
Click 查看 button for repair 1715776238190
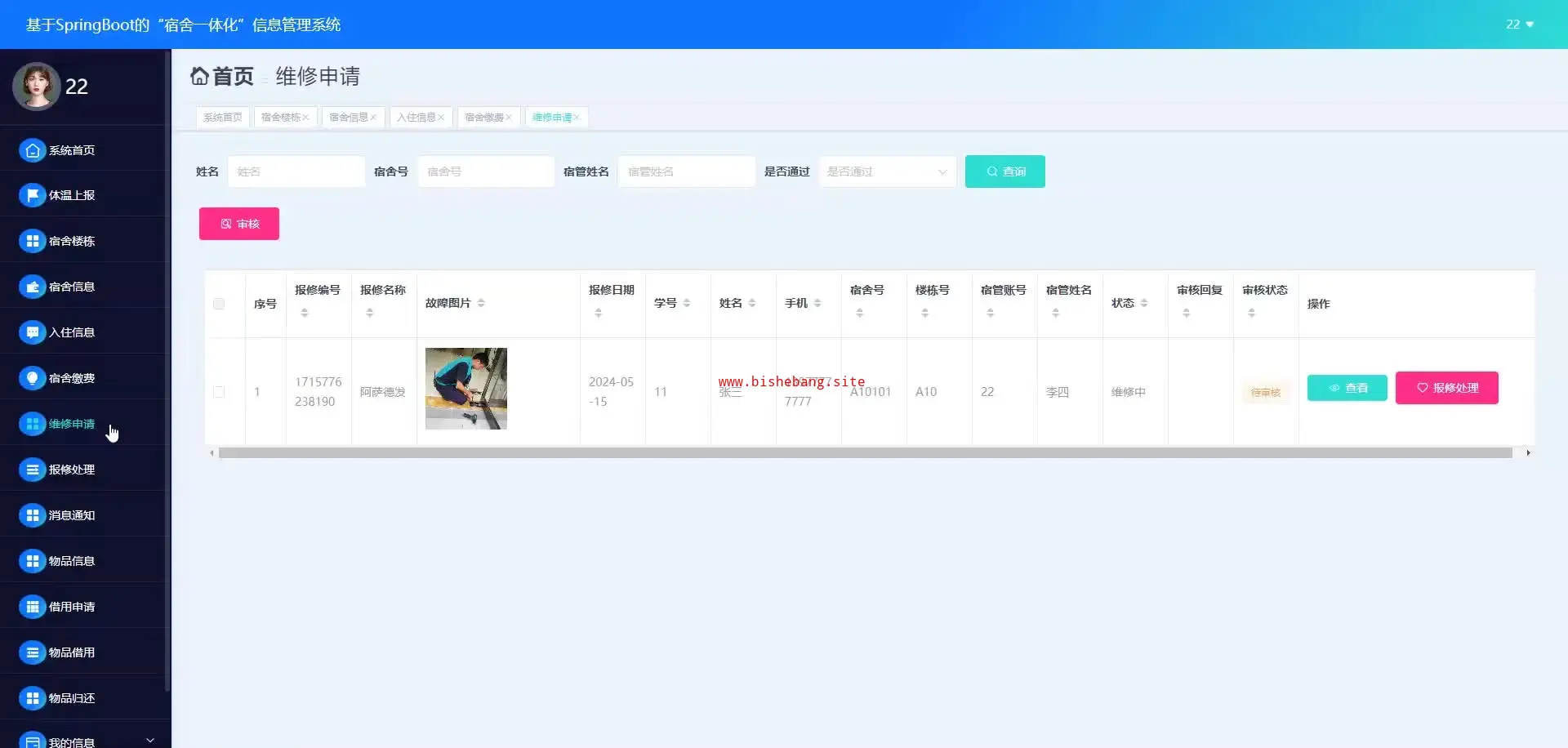click(x=1347, y=388)
